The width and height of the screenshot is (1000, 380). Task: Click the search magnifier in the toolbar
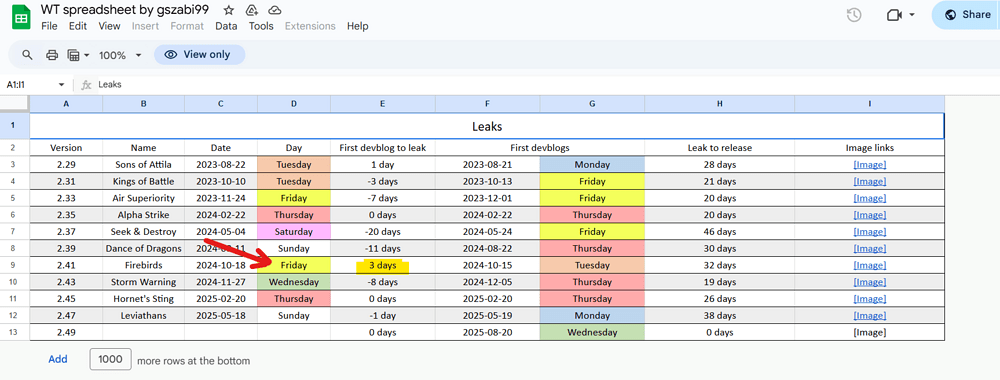[x=27, y=55]
